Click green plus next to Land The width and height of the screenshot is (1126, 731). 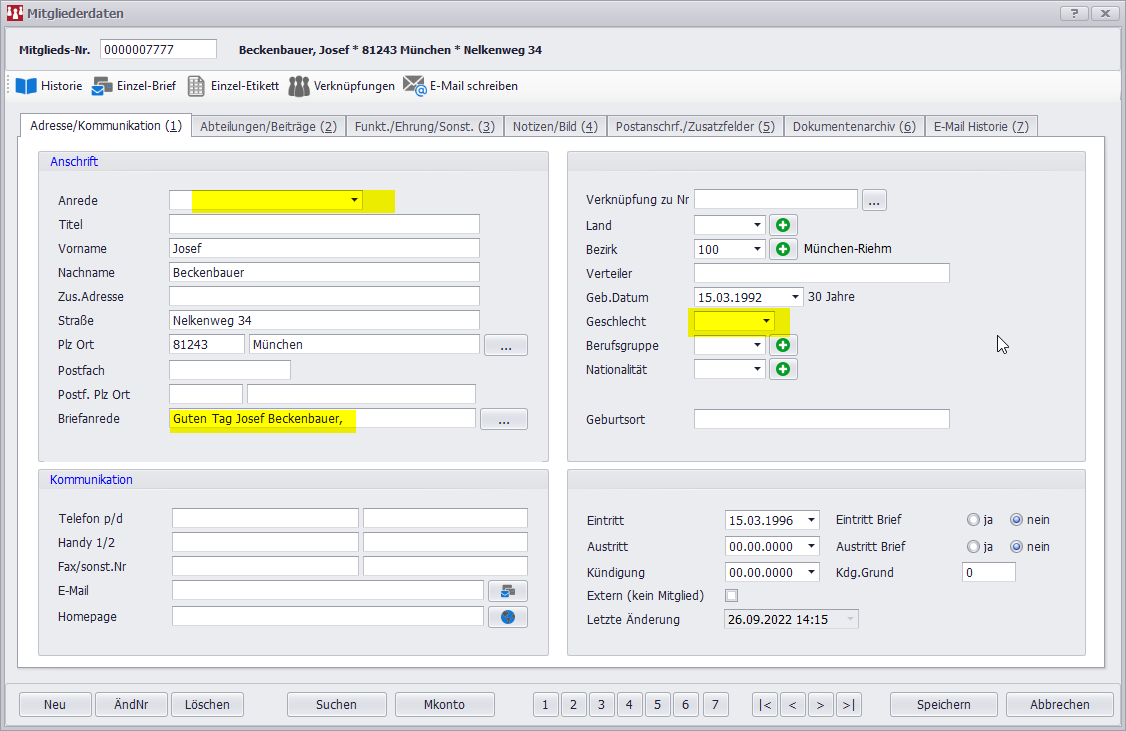click(783, 225)
